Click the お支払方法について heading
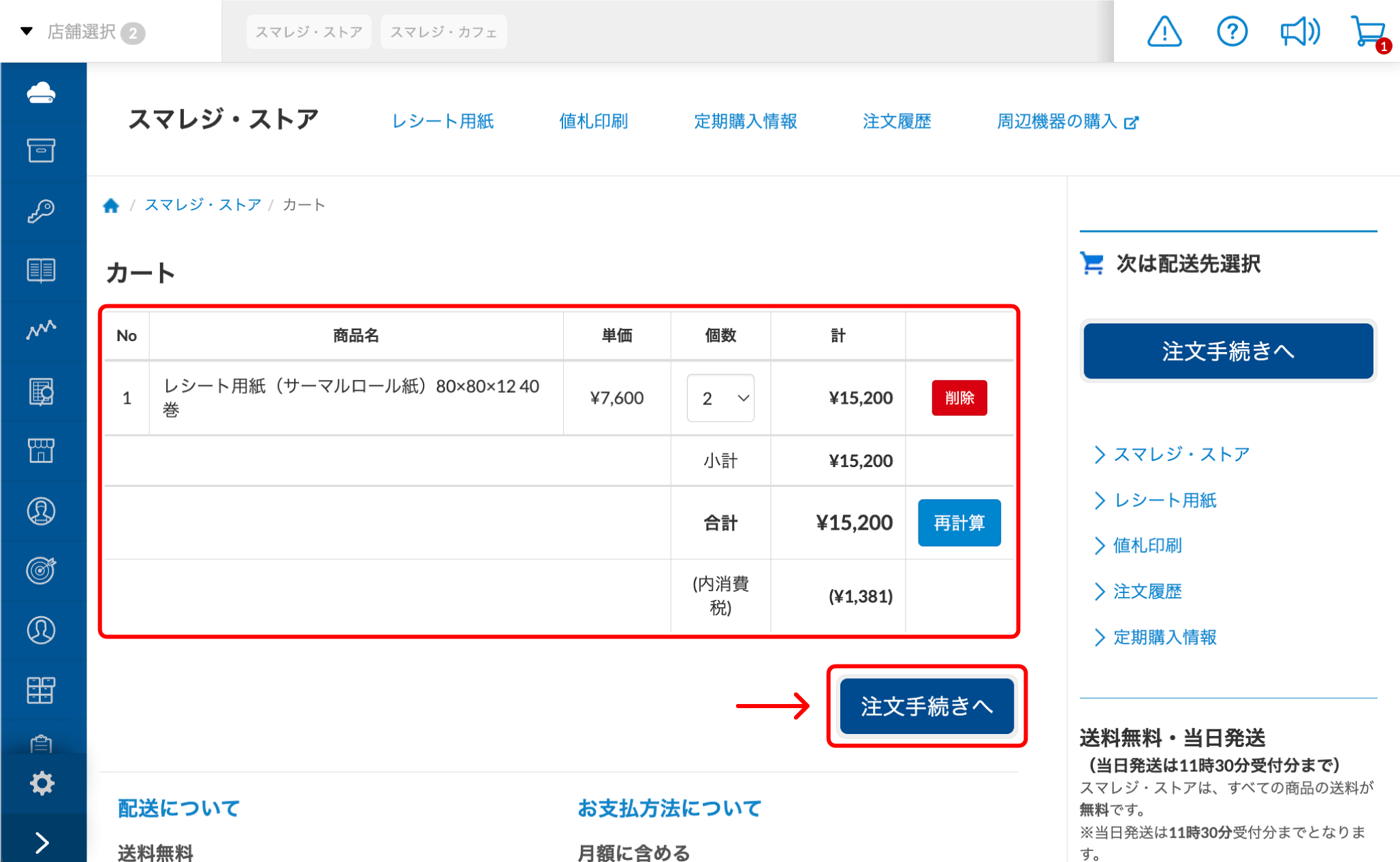This screenshot has height=862, width=1400. [669, 808]
